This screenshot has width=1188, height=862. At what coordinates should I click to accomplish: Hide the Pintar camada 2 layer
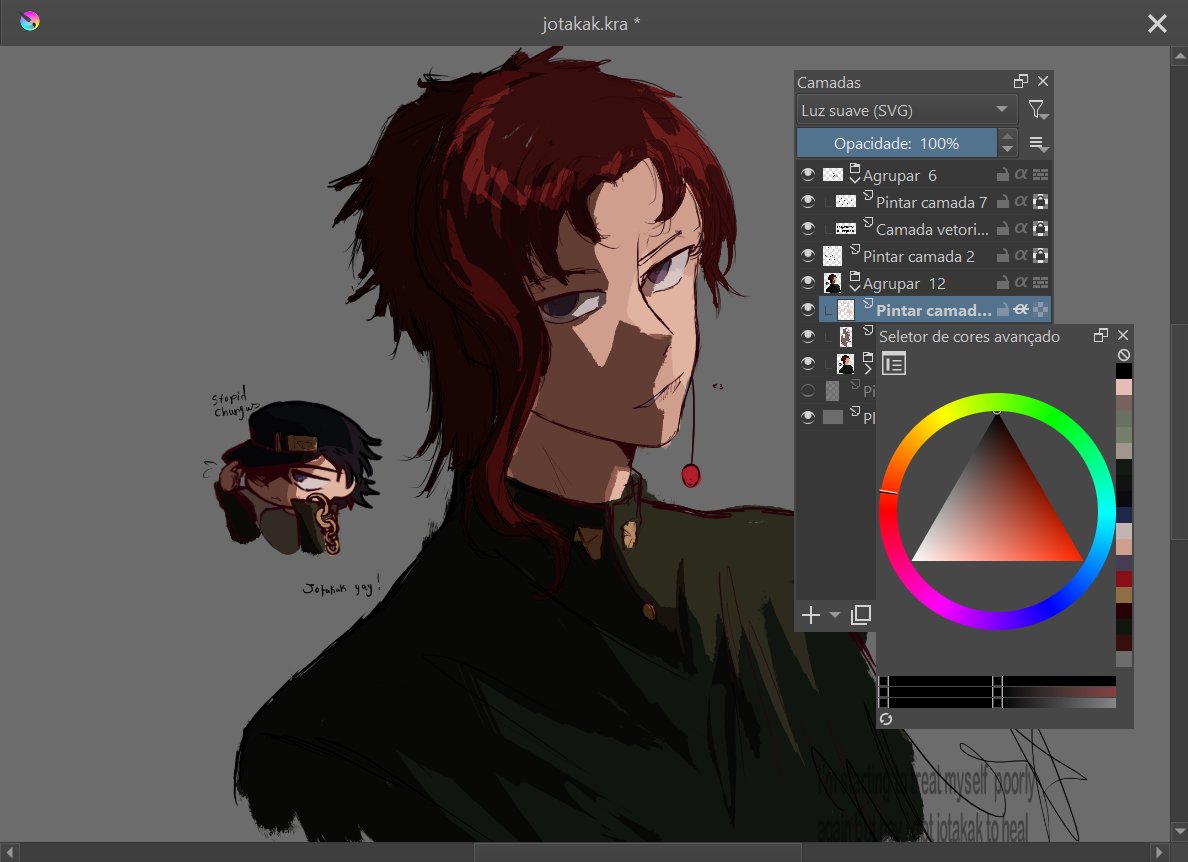pyautogui.click(x=808, y=255)
